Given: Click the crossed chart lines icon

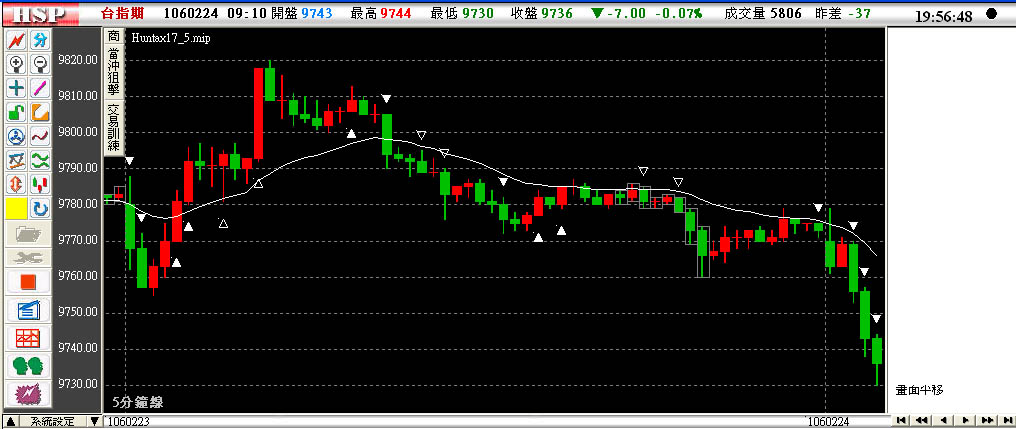Looking at the screenshot, I should tap(17, 160).
